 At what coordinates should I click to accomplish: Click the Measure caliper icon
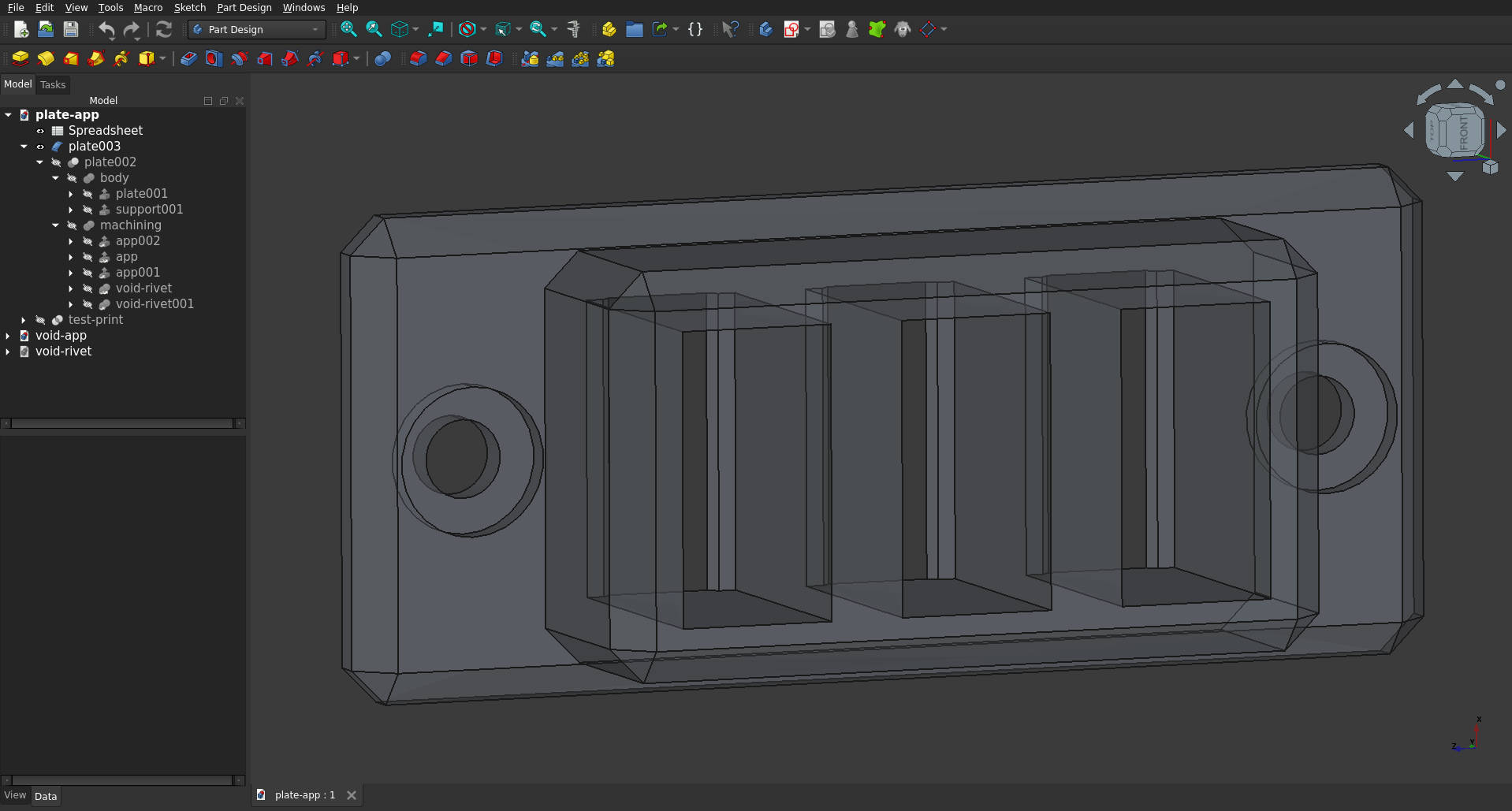573,30
